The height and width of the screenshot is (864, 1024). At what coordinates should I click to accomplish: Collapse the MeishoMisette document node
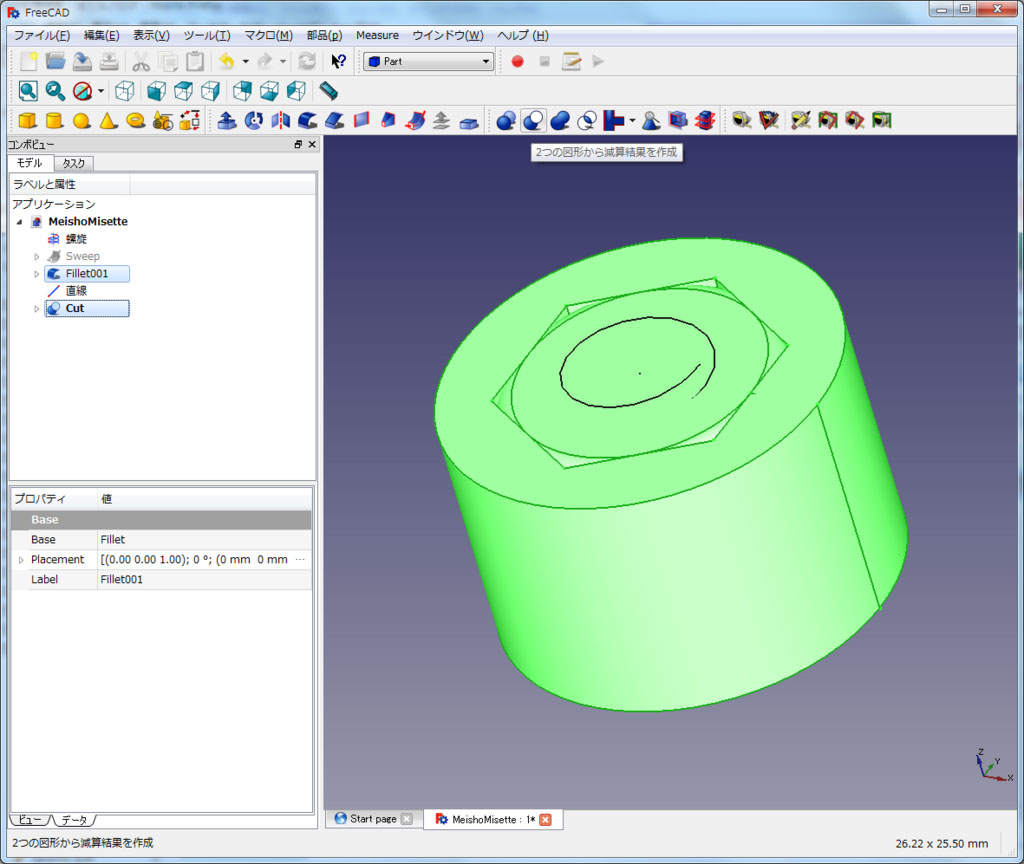(20, 222)
